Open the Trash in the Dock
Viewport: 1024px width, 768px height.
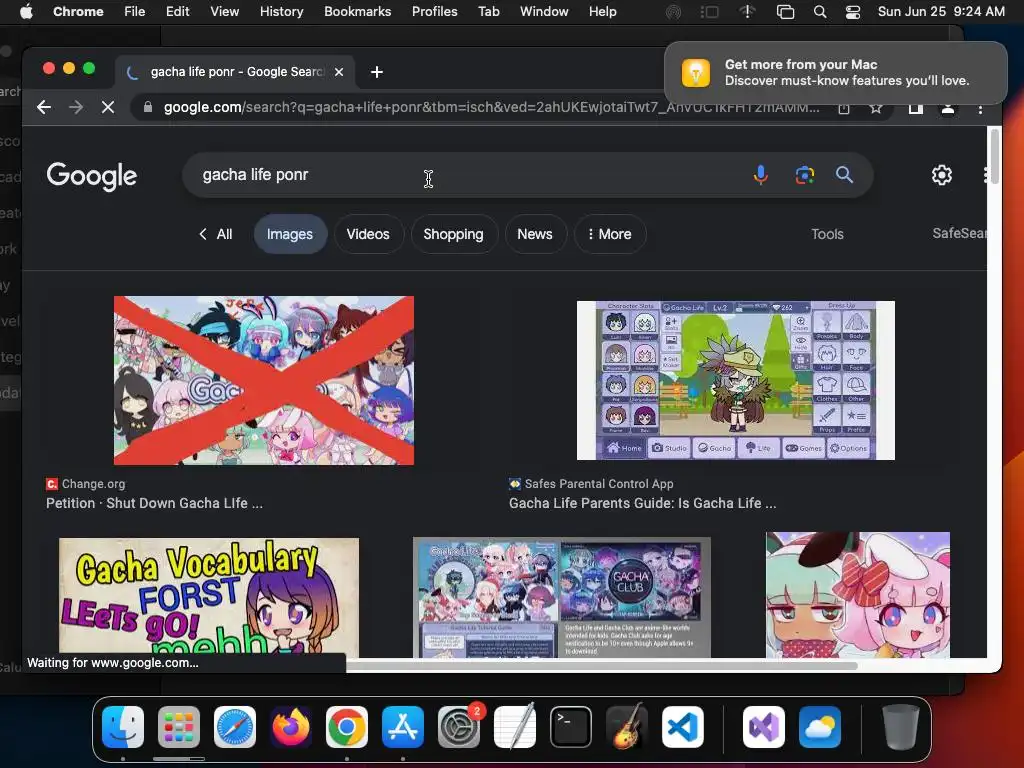tap(901, 726)
